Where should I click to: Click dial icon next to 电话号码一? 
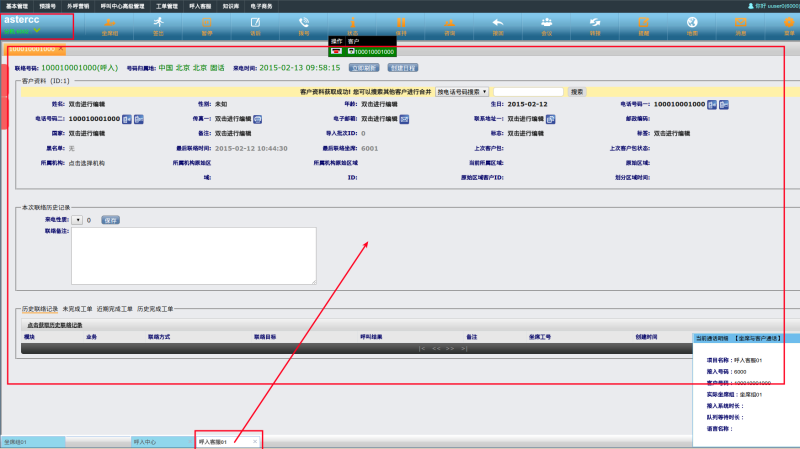click(712, 104)
